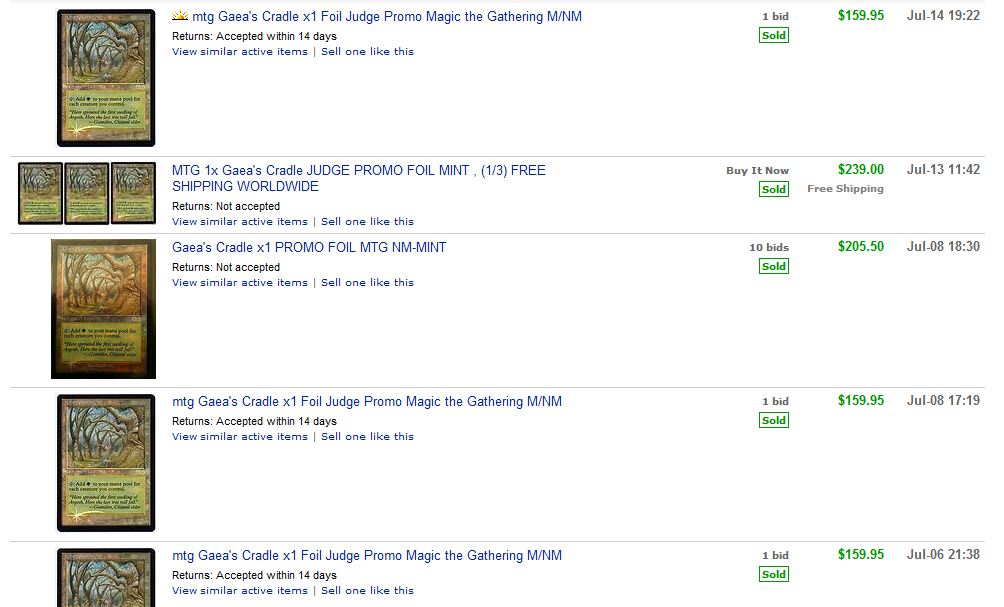The width and height of the screenshot is (1004, 607).
Task: Click the Sold badge on the $239.00 listing
Action: 774,189
